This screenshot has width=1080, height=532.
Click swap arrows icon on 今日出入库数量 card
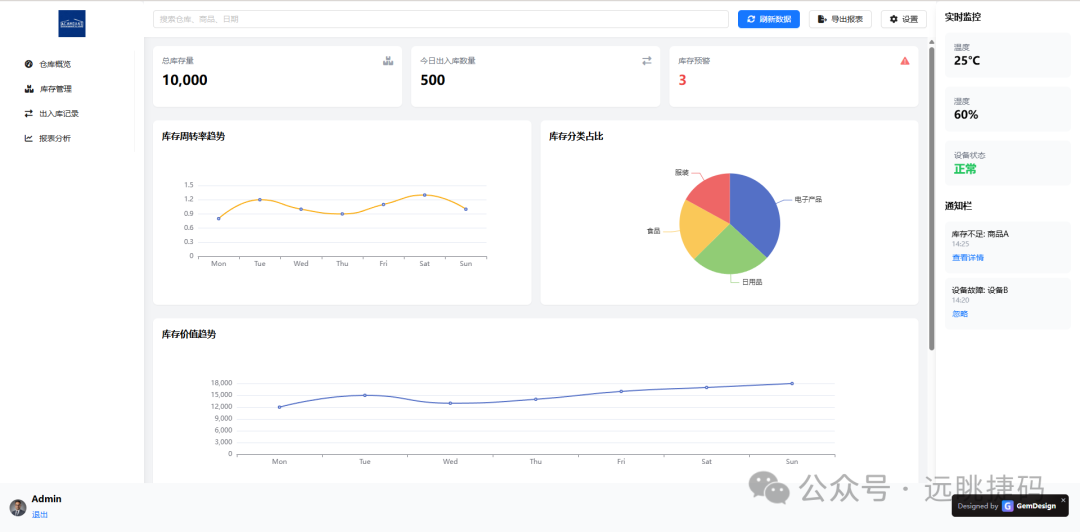pyautogui.click(x=647, y=61)
